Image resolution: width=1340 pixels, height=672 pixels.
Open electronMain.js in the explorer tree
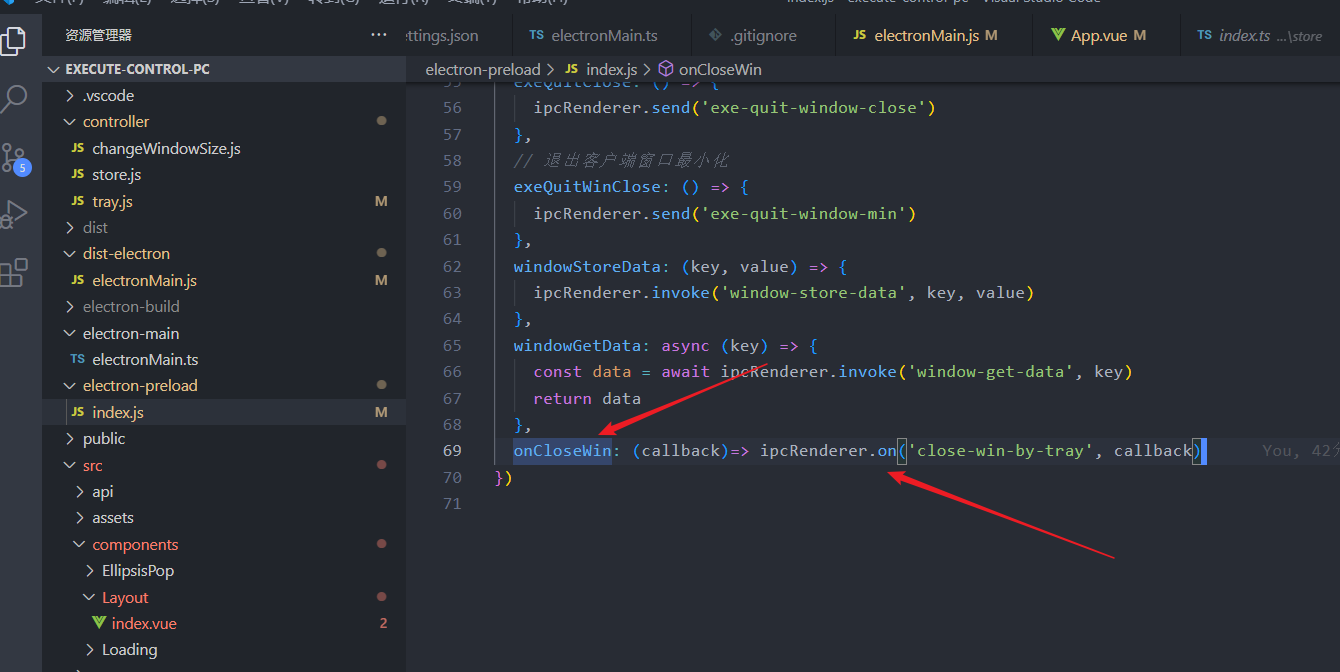pyautogui.click(x=144, y=281)
